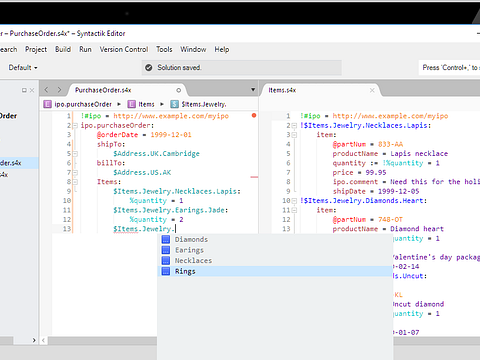Navigate back with the left arrow button

tap(46, 90)
